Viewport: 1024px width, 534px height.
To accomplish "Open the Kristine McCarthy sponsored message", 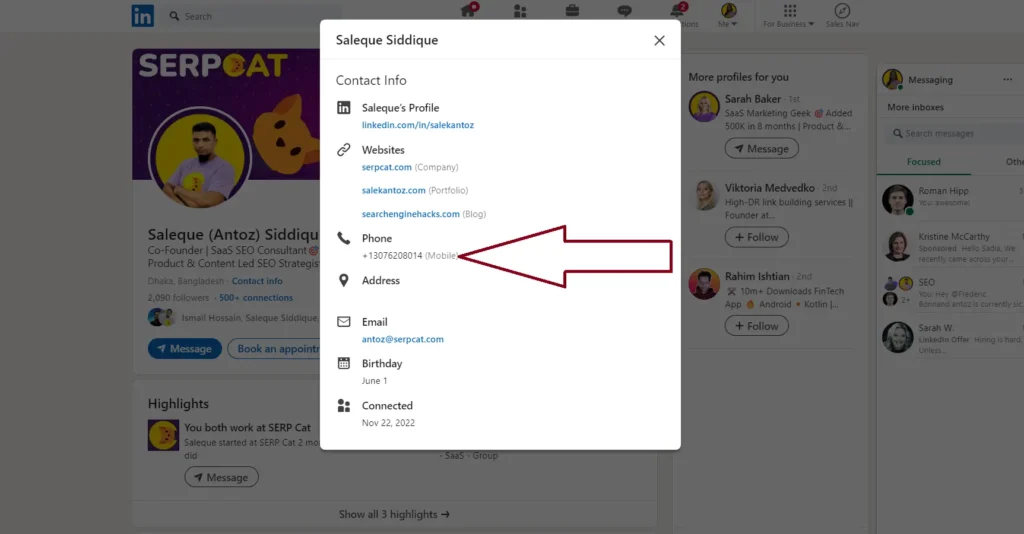I will [x=951, y=247].
